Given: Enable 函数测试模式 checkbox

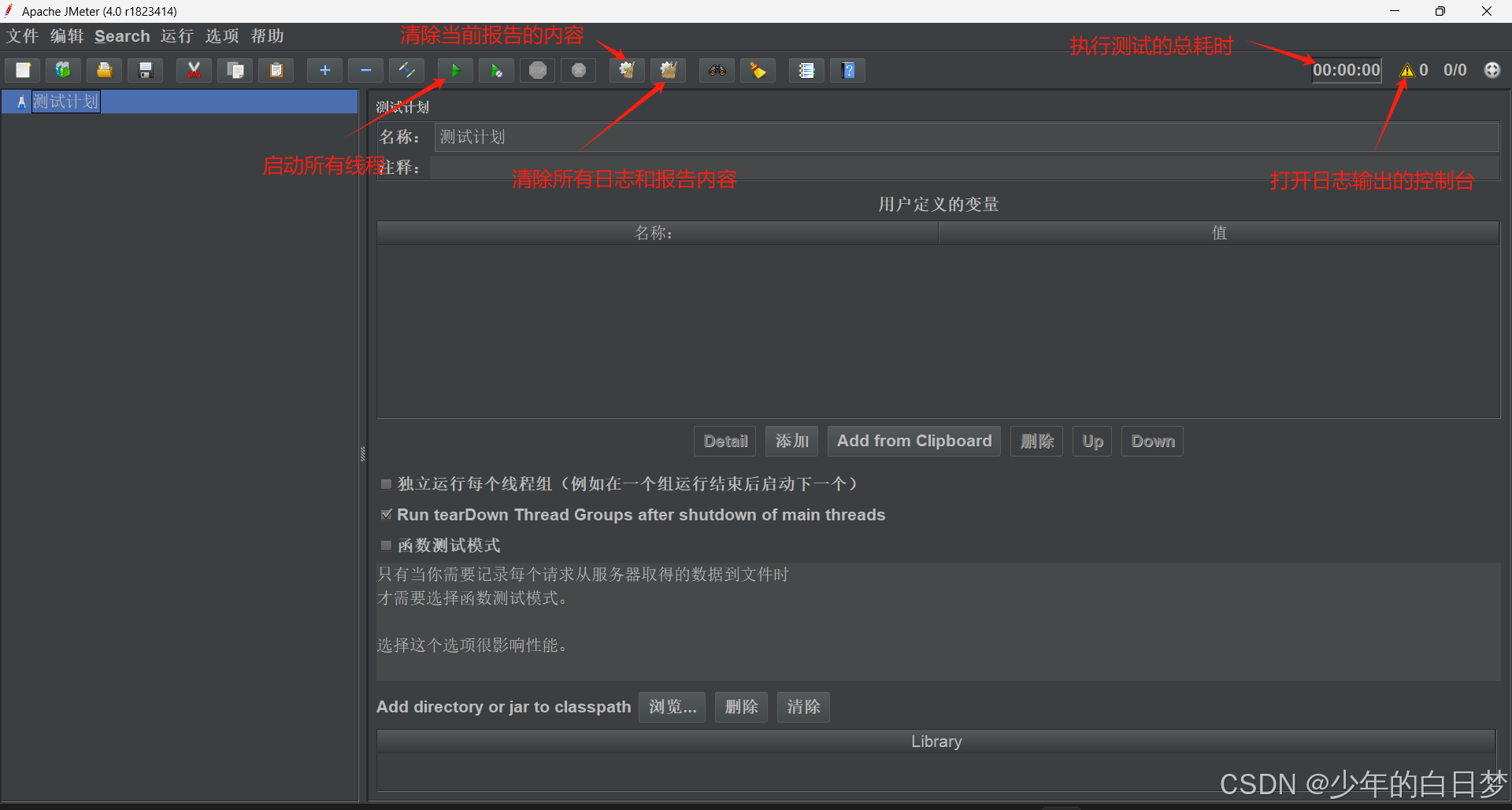Looking at the screenshot, I should coord(386,546).
